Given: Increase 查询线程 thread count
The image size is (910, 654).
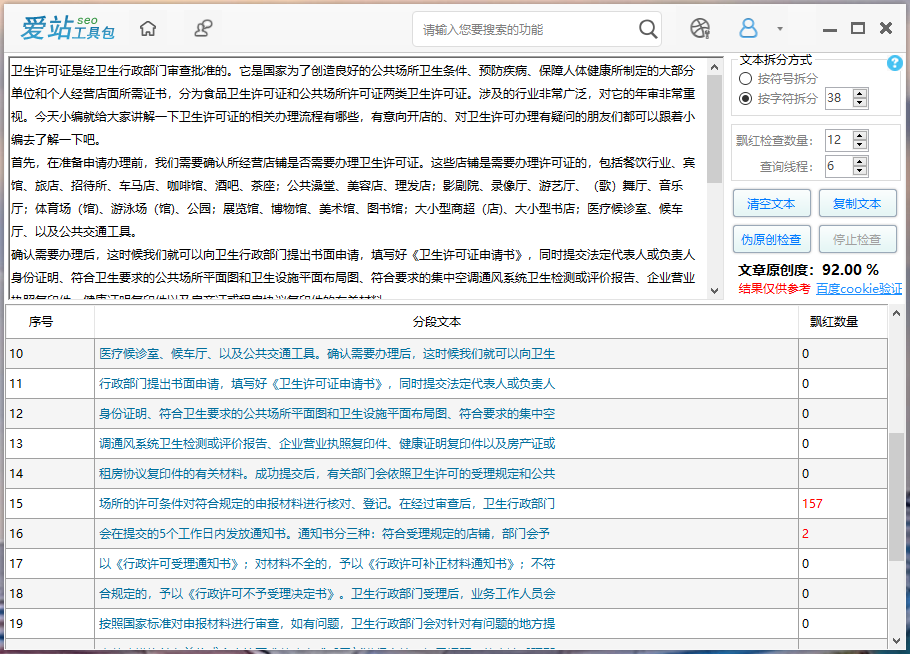Looking at the screenshot, I should [860, 162].
